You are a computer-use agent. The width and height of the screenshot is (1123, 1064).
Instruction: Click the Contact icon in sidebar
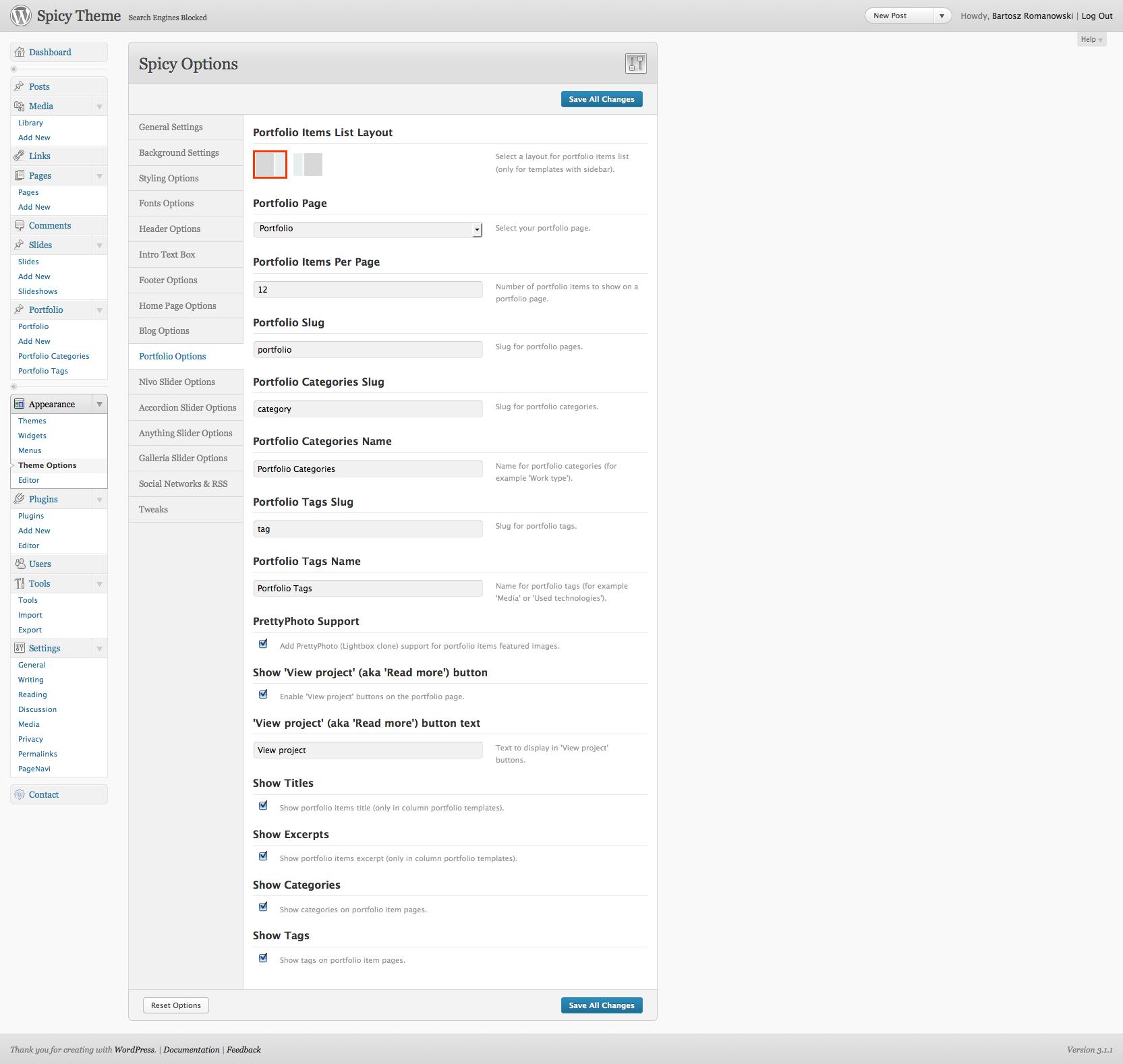click(x=20, y=795)
